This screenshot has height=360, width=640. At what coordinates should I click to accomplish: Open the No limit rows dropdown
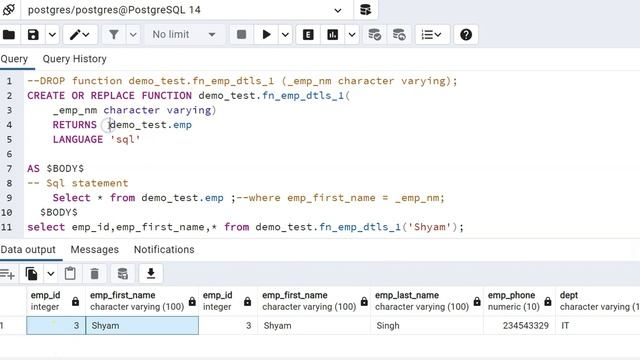[184, 35]
